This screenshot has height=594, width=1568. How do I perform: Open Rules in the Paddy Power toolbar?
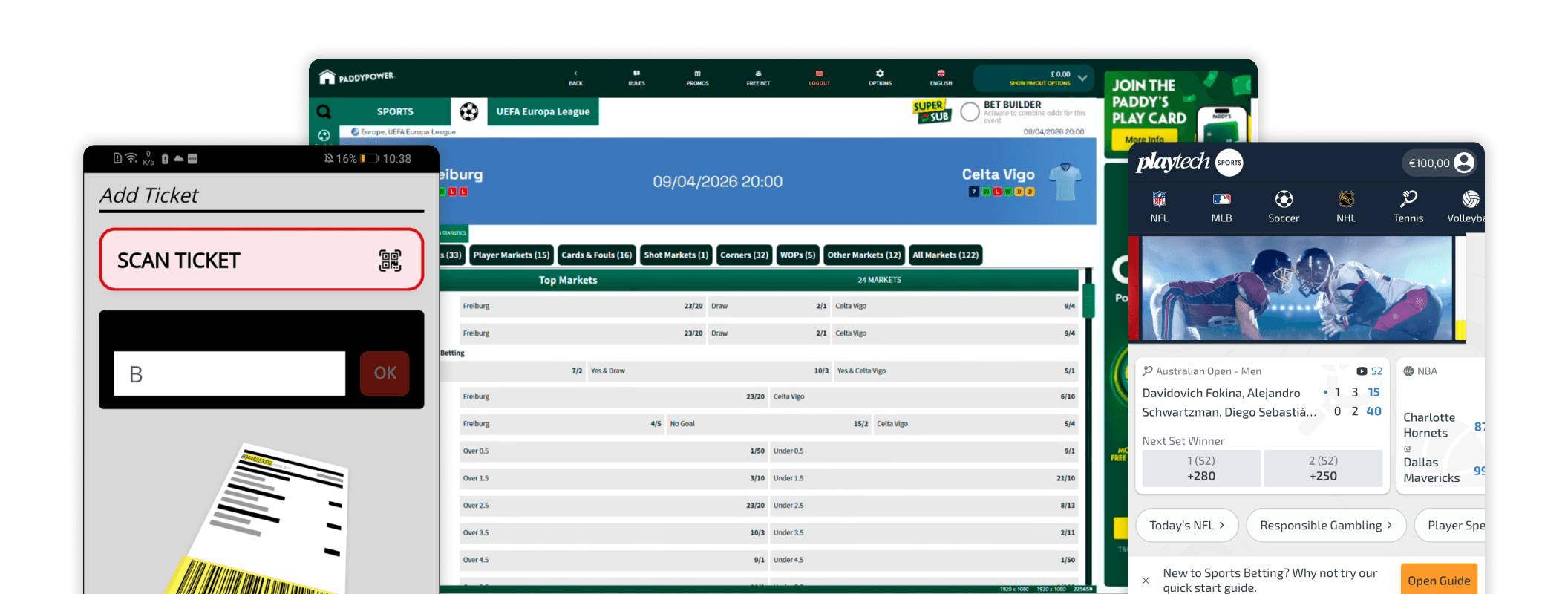pyautogui.click(x=636, y=77)
